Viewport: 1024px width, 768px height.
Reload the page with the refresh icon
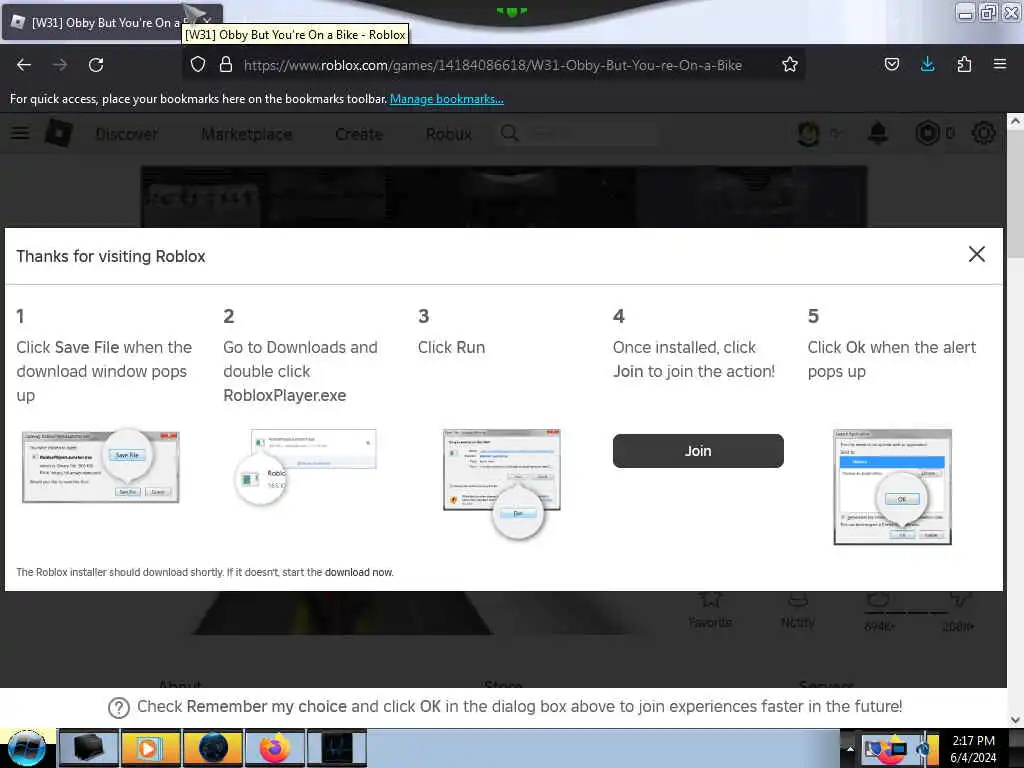coord(96,65)
